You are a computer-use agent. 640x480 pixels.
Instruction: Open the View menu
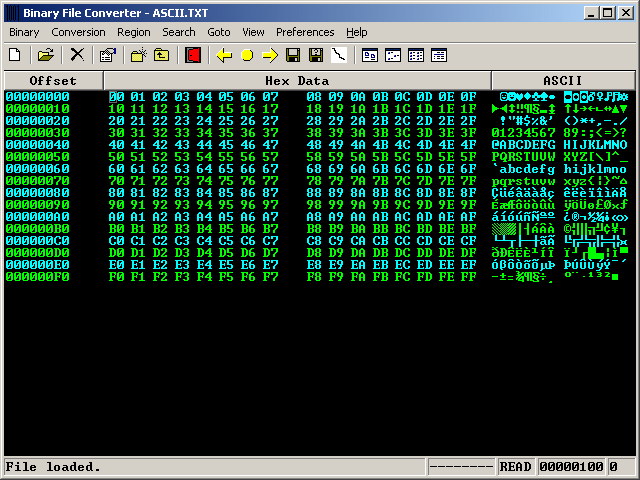click(253, 32)
